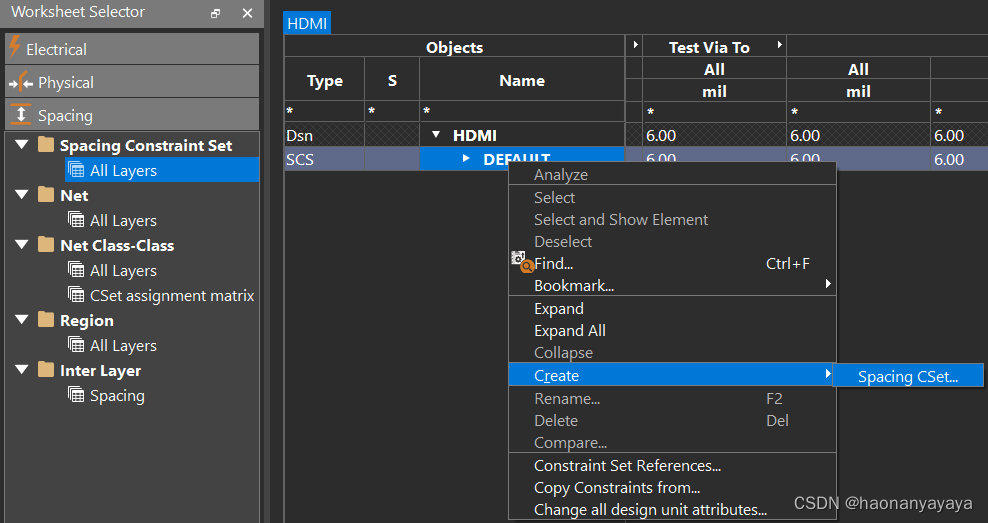
Task: Choose Rename from the context menu
Action: coord(672,398)
